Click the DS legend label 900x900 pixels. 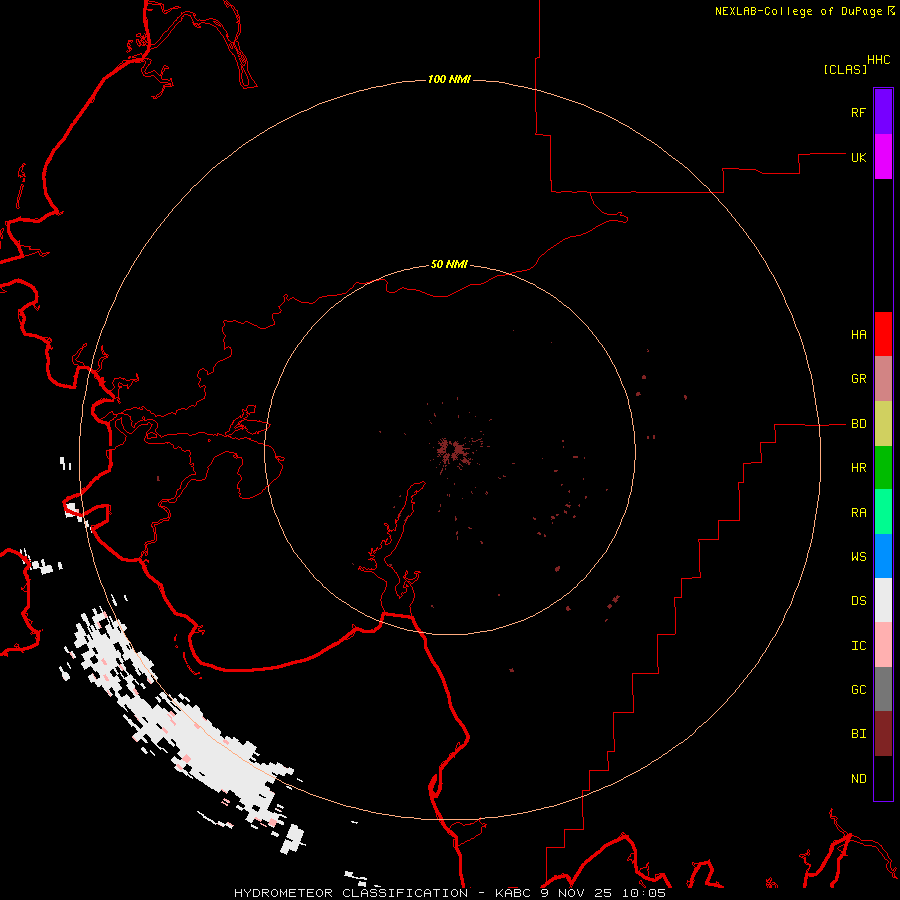pyautogui.click(x=858, y=601)
